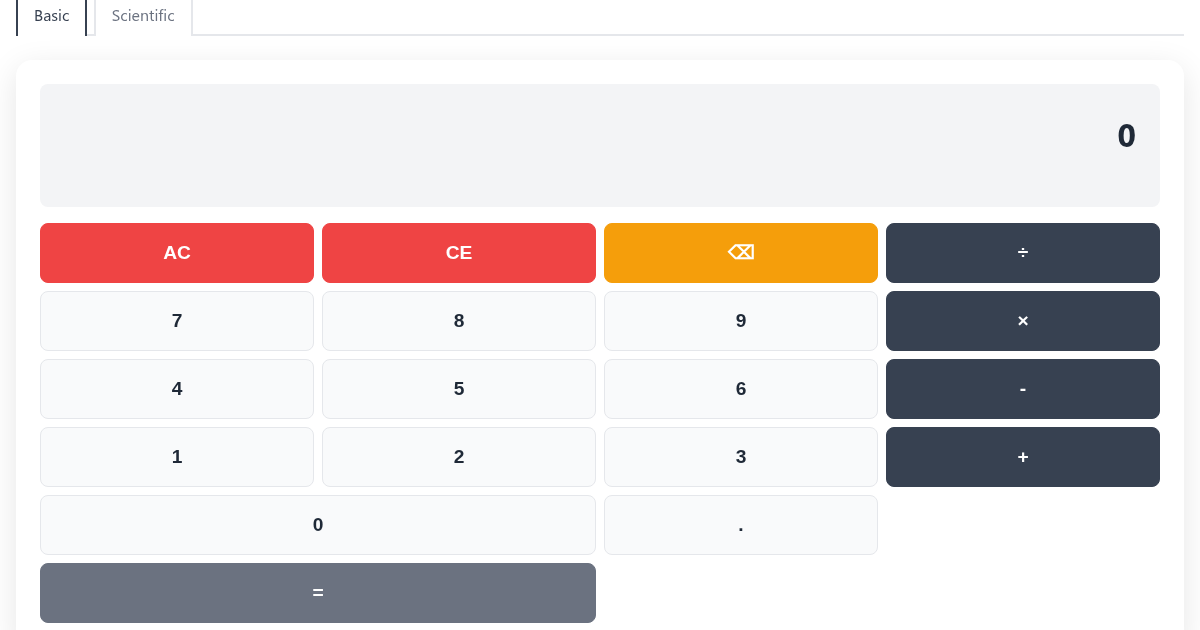
Task: Switch to the Scientific tab
Action: [143, 16]
